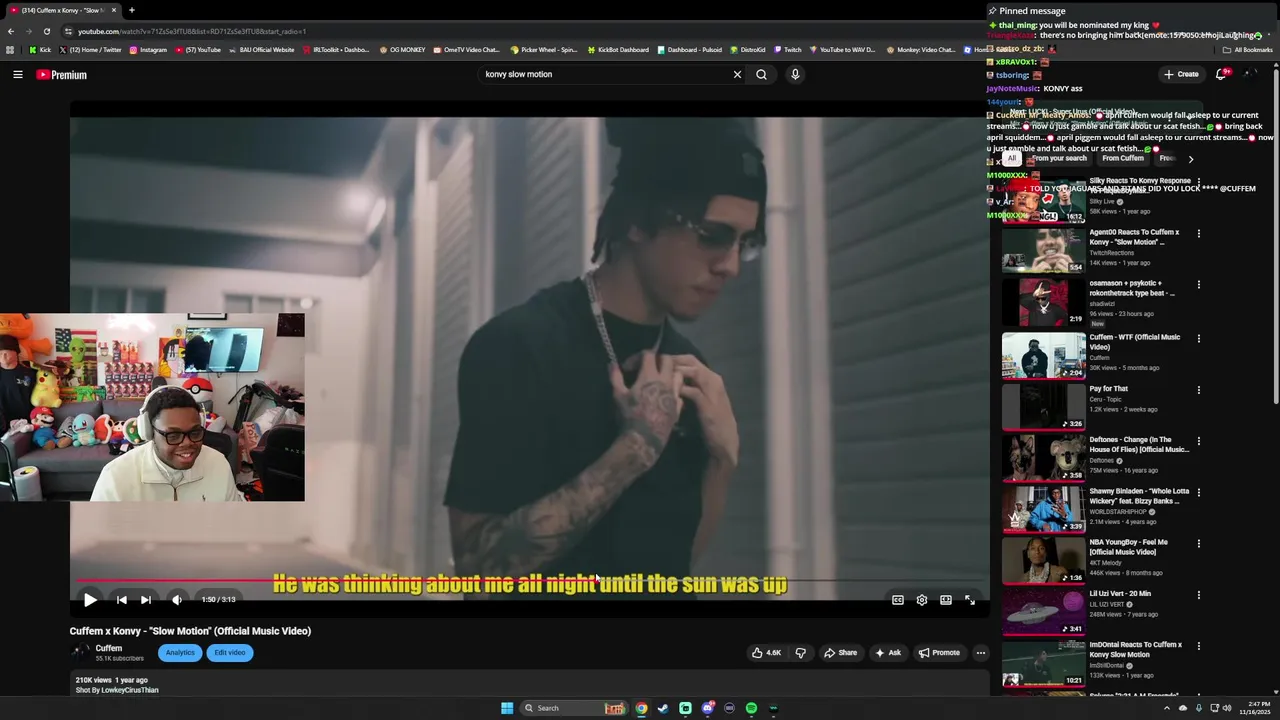1280x720 pixels.
Task: Open Discord from the taskbar
Action: point(707,708)
